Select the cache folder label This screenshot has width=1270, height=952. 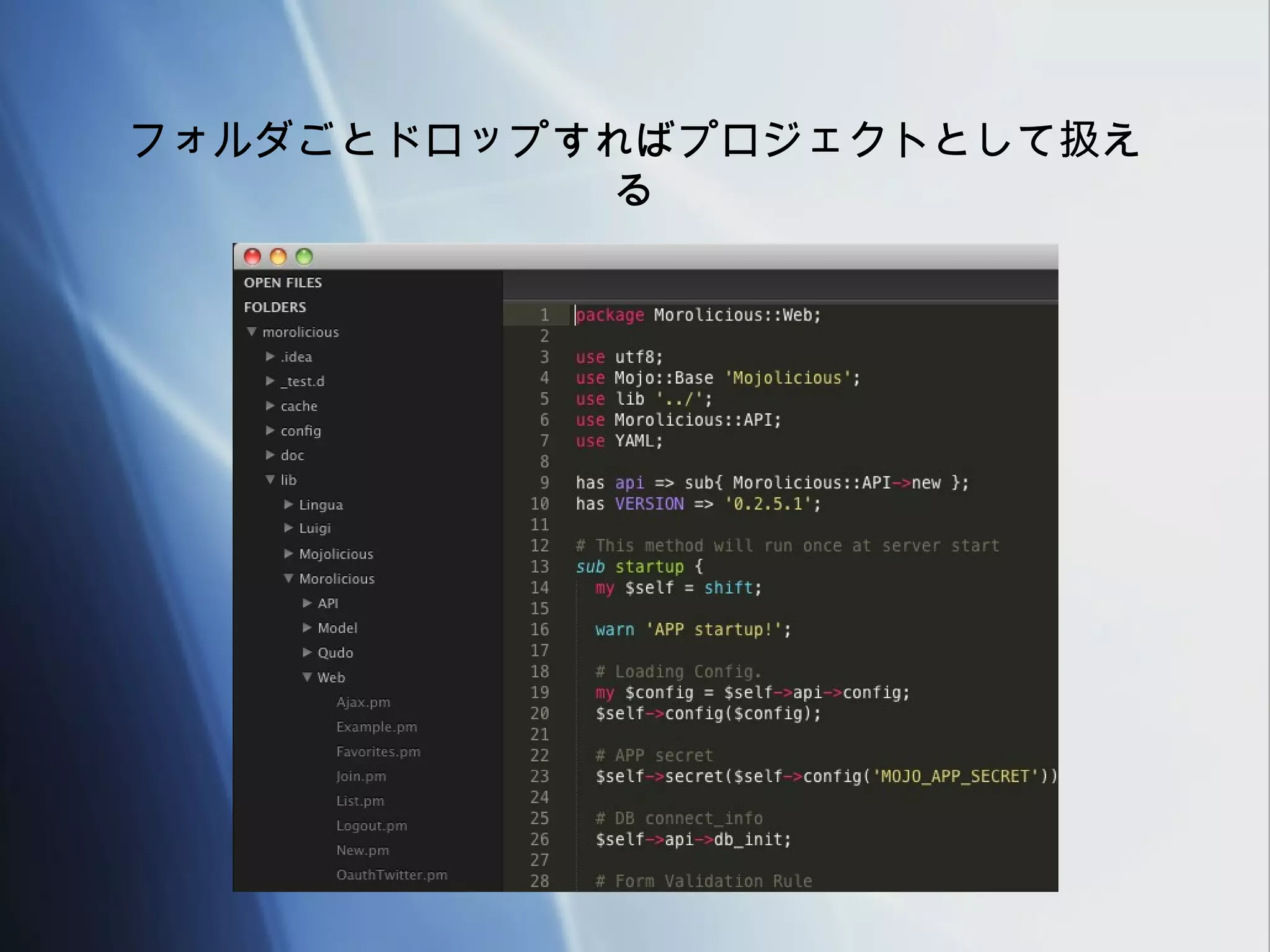coord(299,406)
